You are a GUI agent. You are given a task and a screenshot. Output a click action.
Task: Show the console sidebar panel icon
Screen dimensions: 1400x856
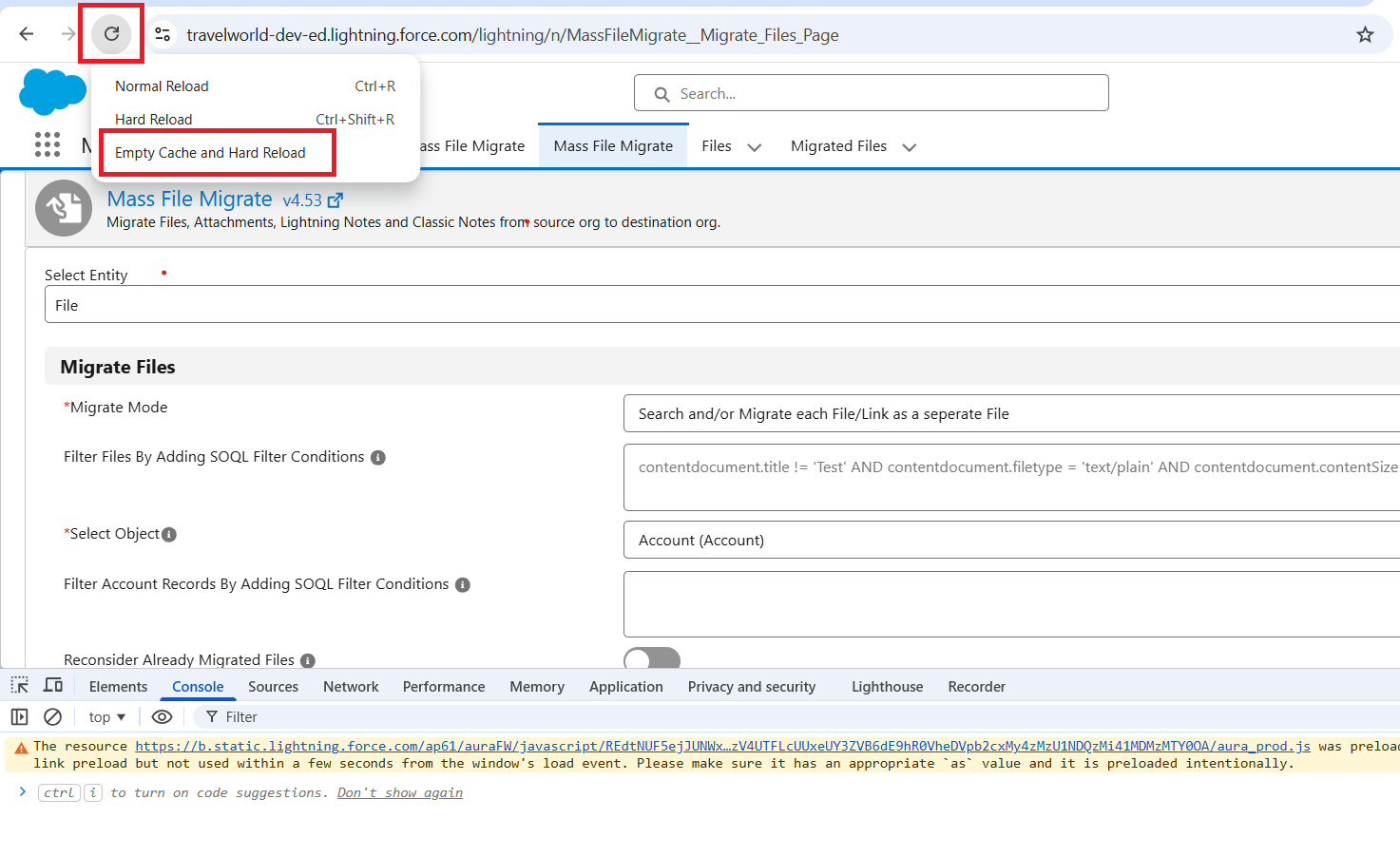[x=20, y=716]
